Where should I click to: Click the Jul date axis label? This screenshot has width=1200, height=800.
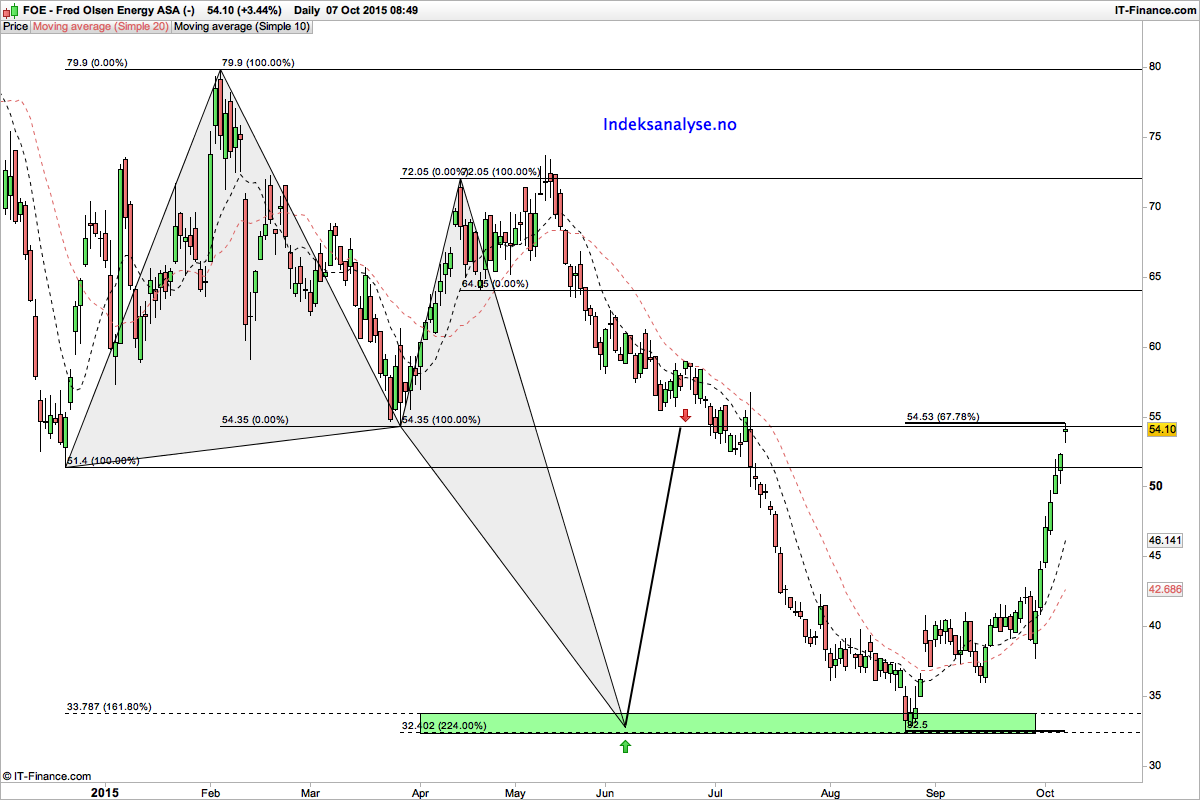pyautogui.click(x=714, y=793)
